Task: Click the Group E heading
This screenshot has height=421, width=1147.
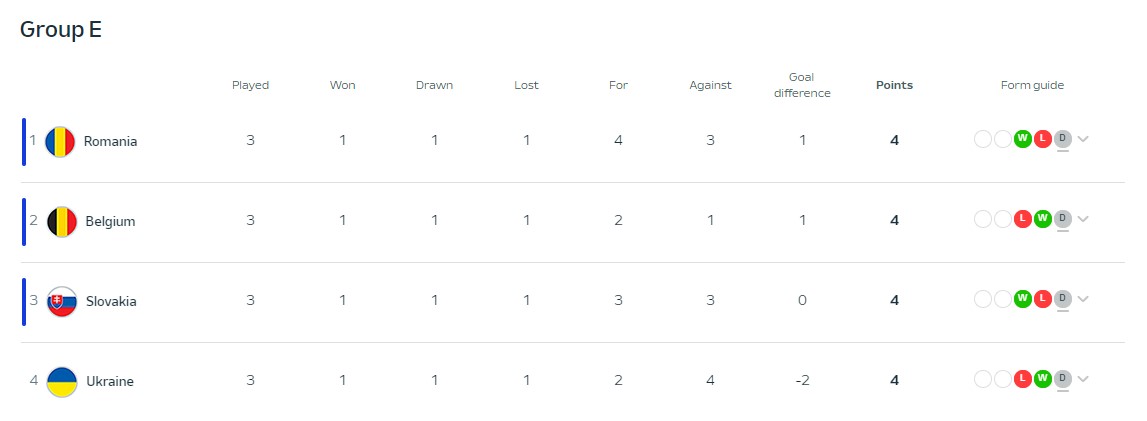Action: tap(61, 30)
